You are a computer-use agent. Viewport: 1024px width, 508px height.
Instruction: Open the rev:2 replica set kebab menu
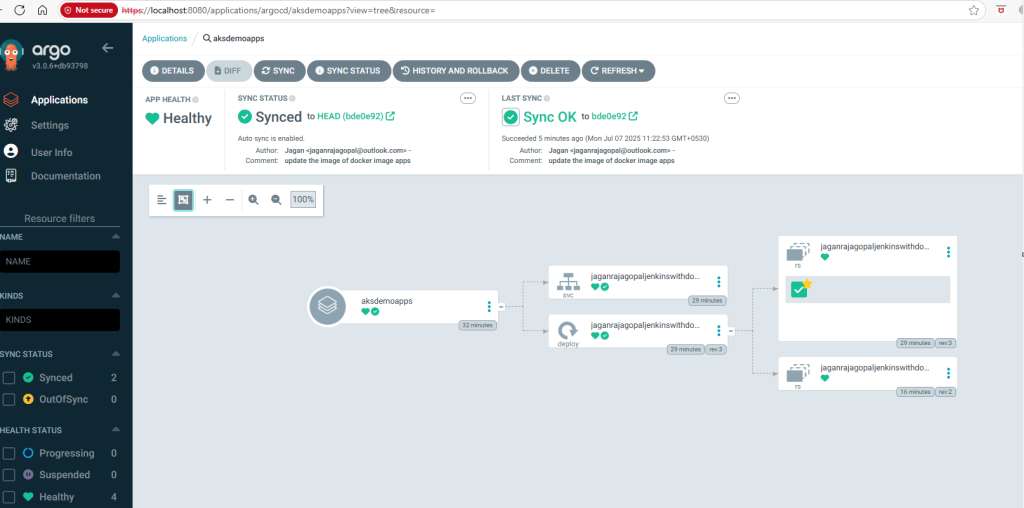(x=948, y=373)
